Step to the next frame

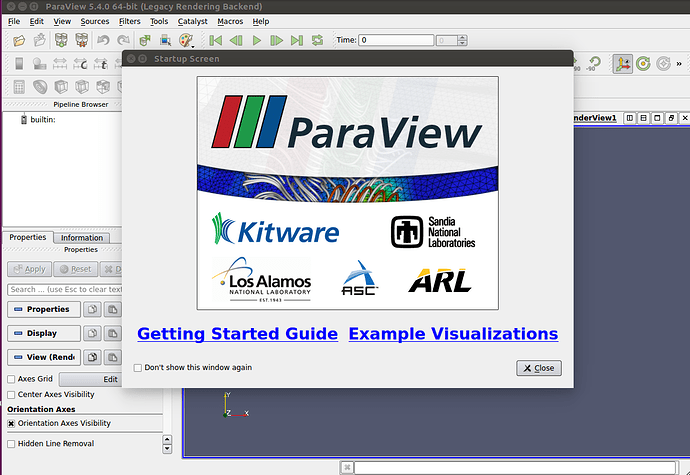[x=276, y=41]
